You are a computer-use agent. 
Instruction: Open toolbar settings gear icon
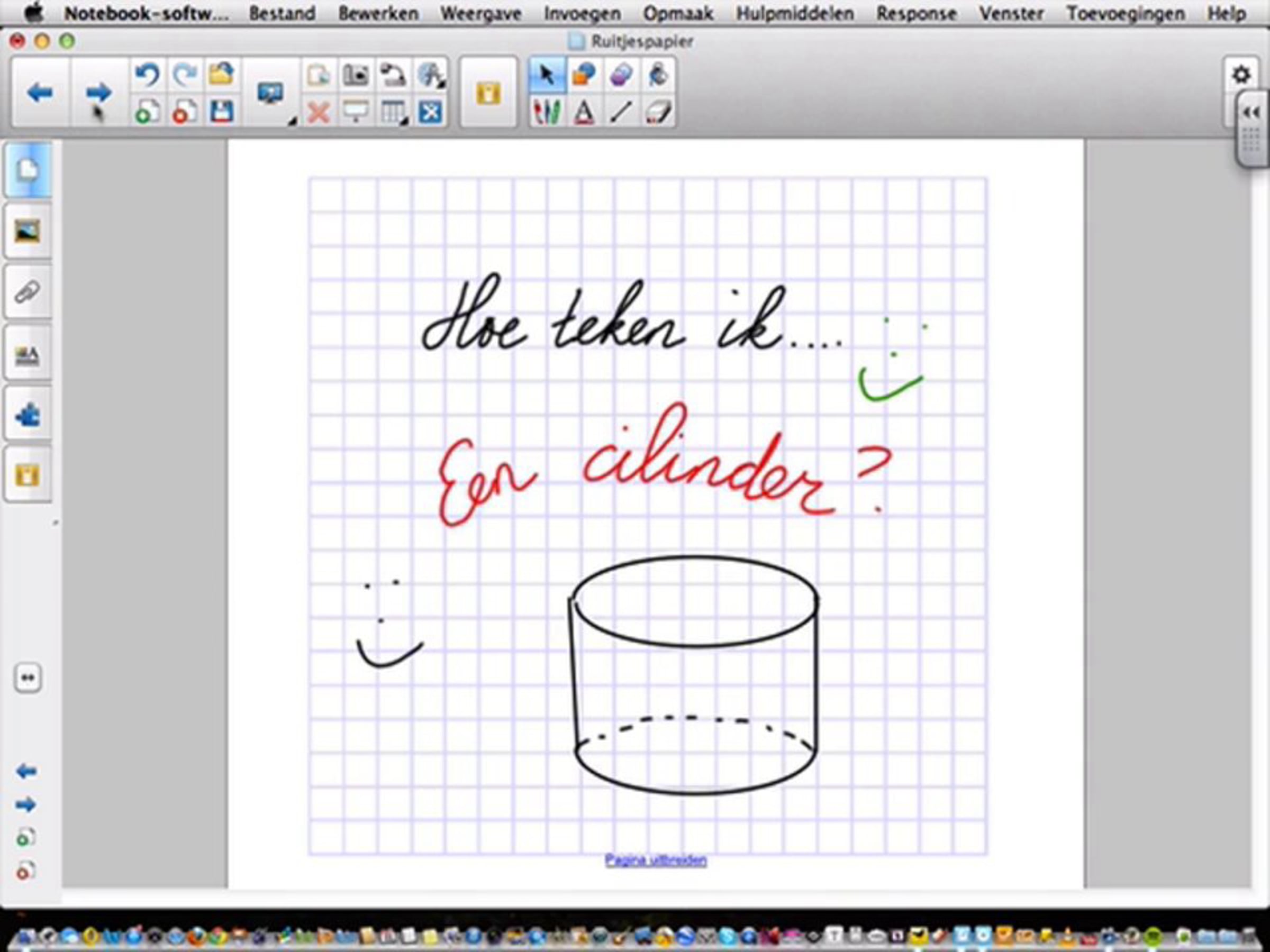1241,75
